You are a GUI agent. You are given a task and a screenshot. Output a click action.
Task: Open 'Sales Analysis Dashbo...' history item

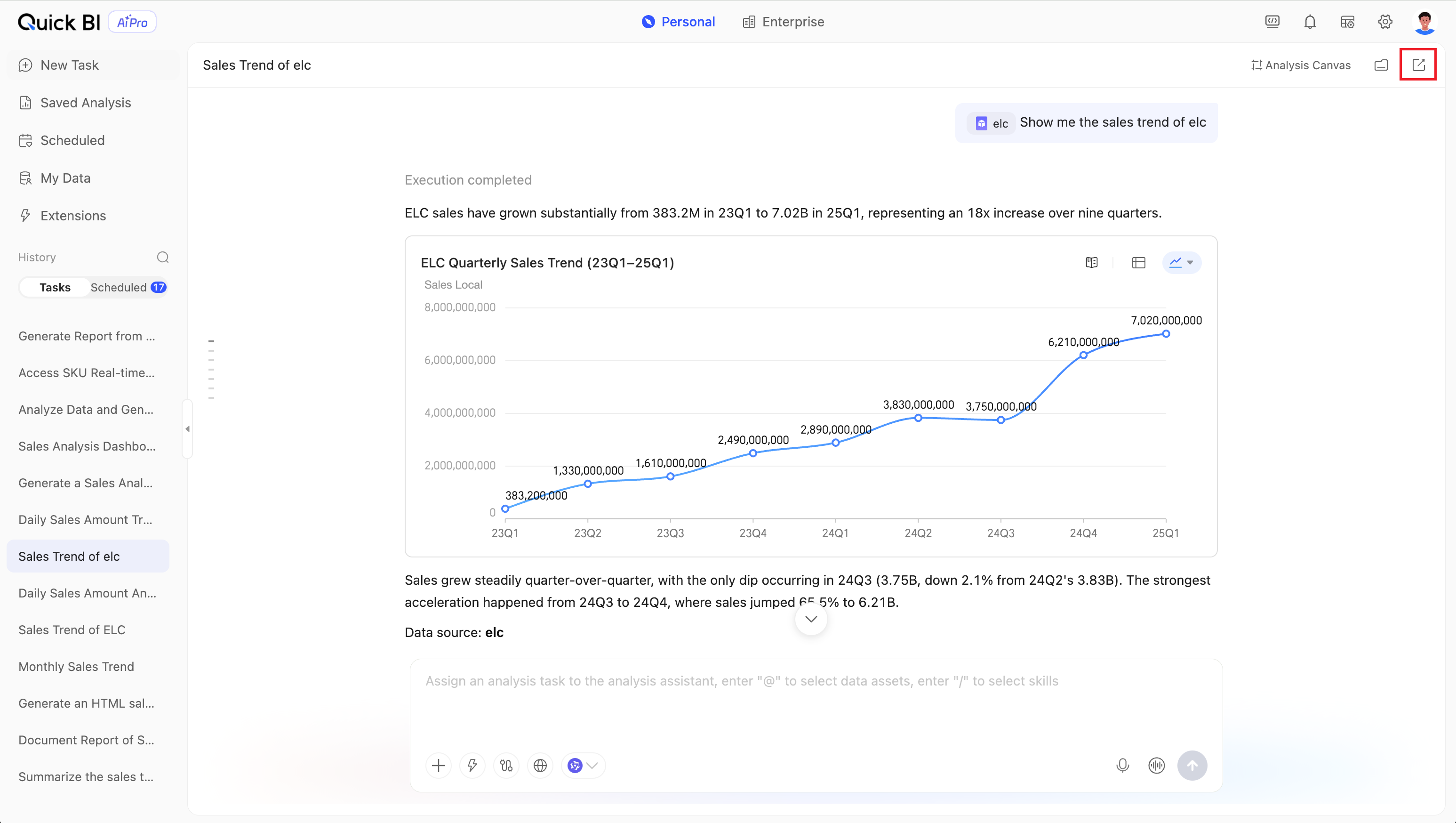coord(88,446)
